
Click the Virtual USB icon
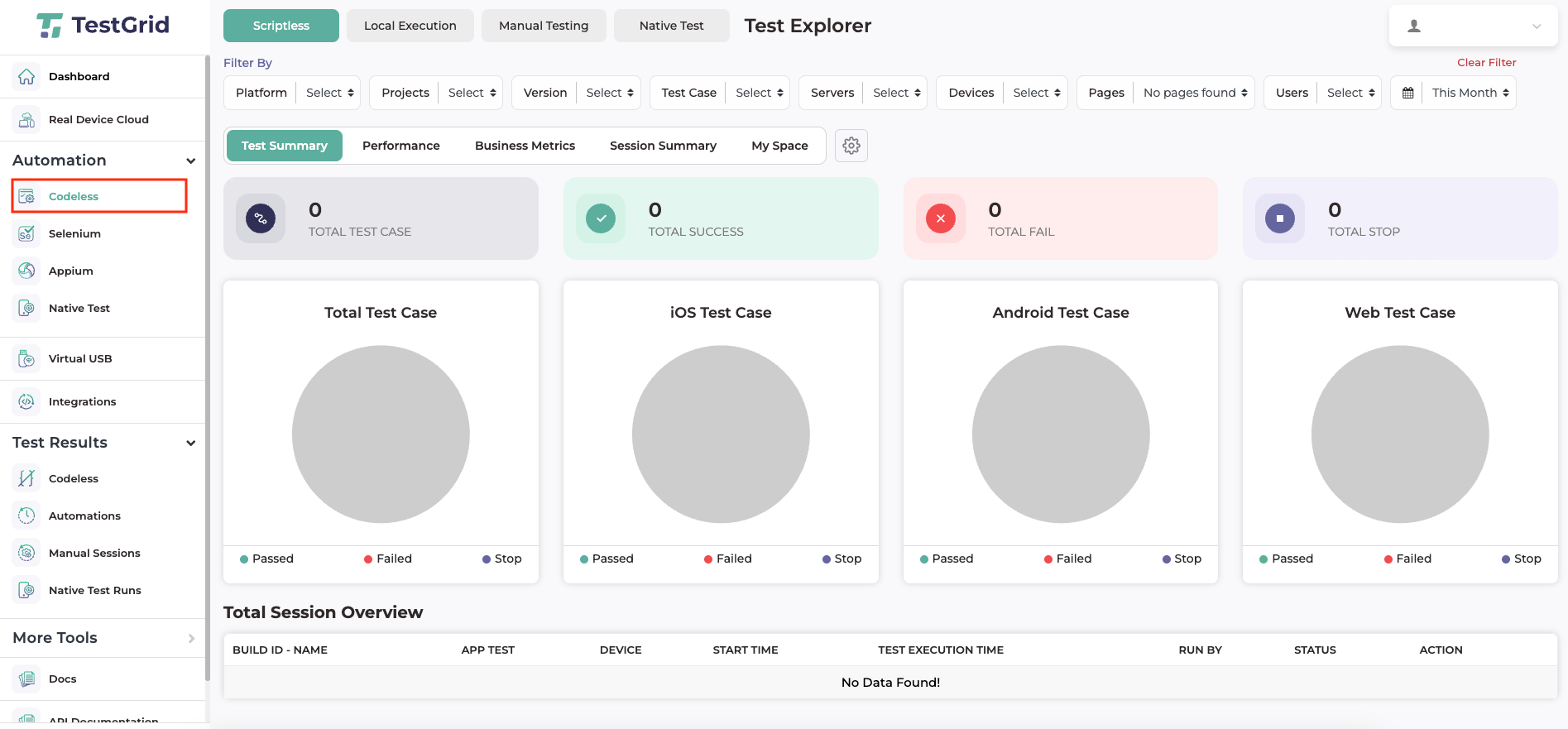(26, 359)
